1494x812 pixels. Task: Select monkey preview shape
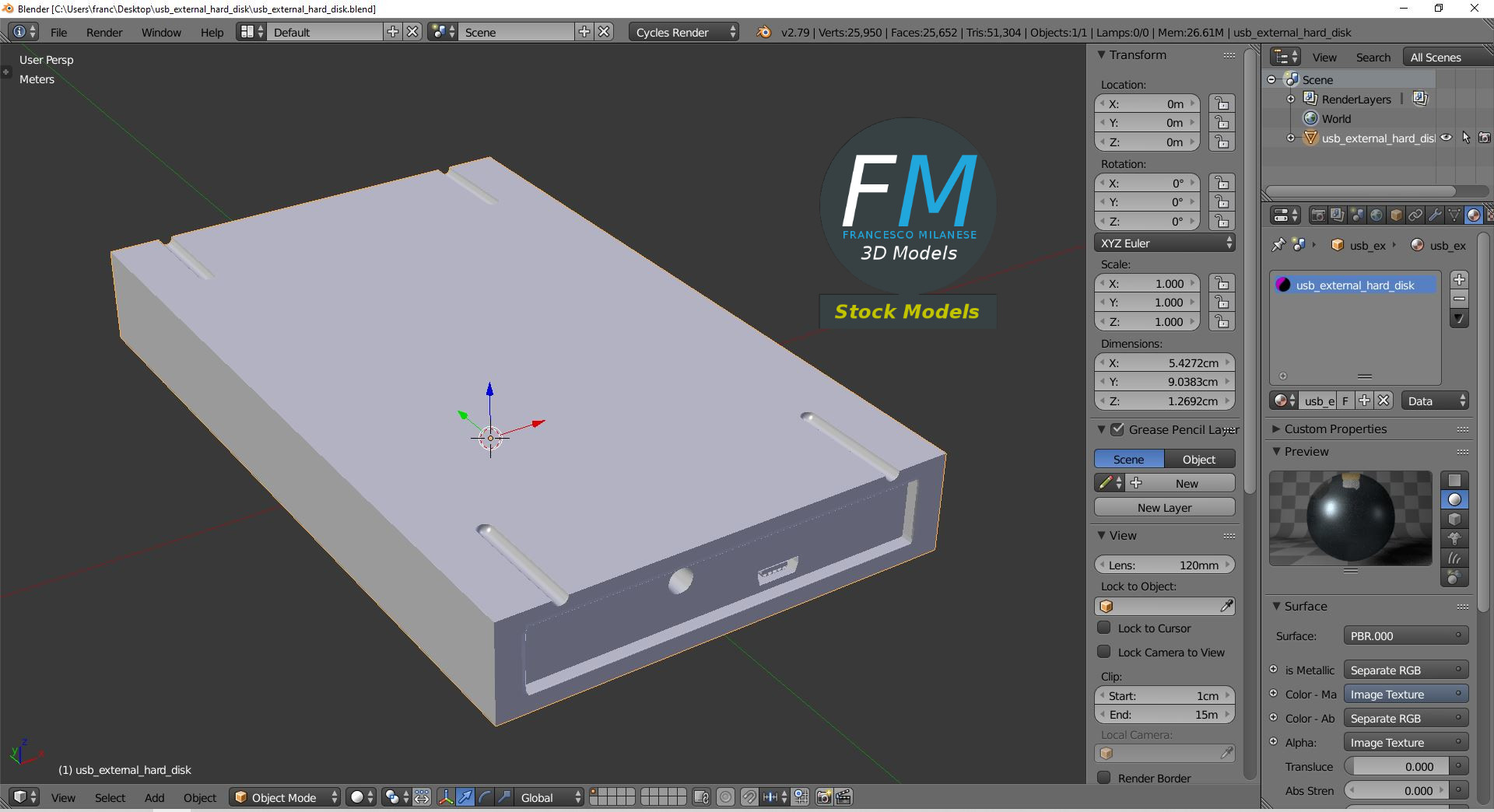(x=1454, y=539)
